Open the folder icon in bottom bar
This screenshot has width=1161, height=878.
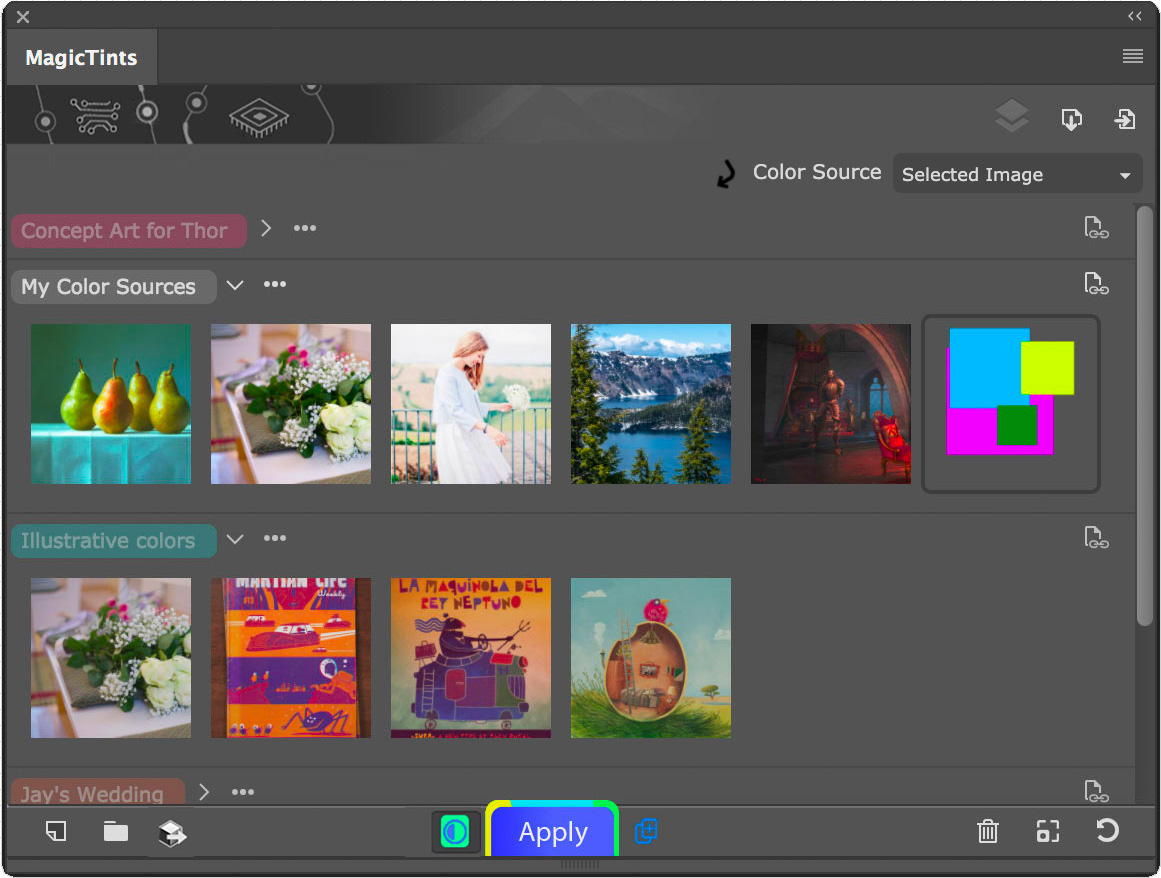click(x=116, y=831)
